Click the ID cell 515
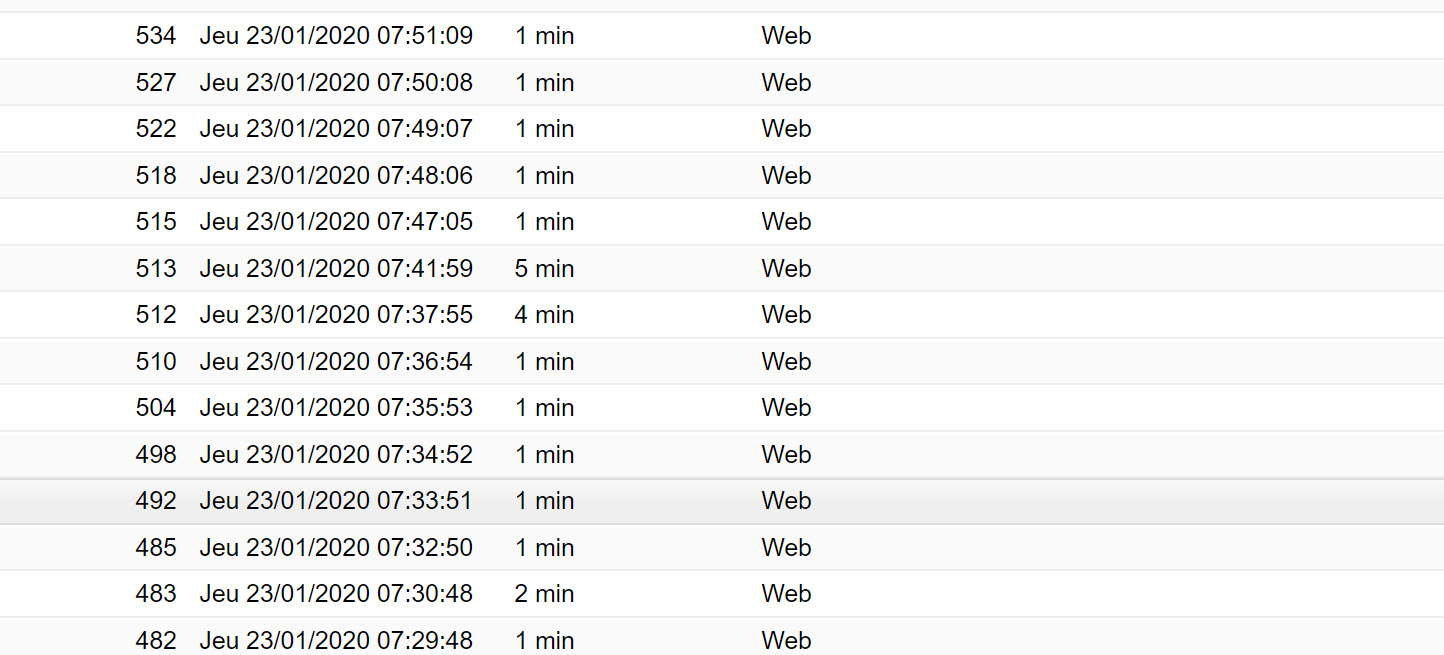Image resolution: width=1444 pixels, height=655 pixels. click(156, 222)
